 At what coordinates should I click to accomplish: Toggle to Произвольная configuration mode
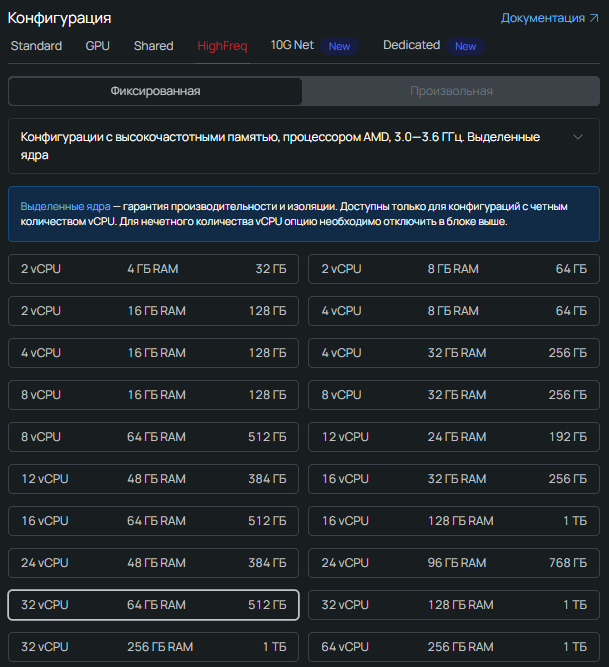[451, 91]
